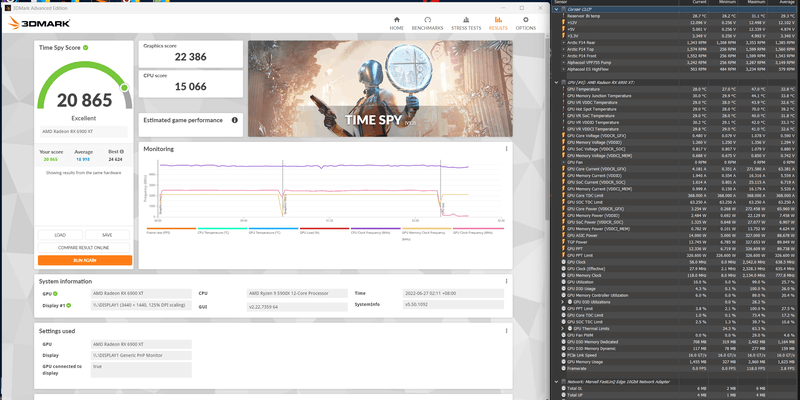Click the thermometer icon beside GPU Memory Junction Temperature
Viewport: 800px width, 400px height.
pyautogui.click(x=563, y=95)
